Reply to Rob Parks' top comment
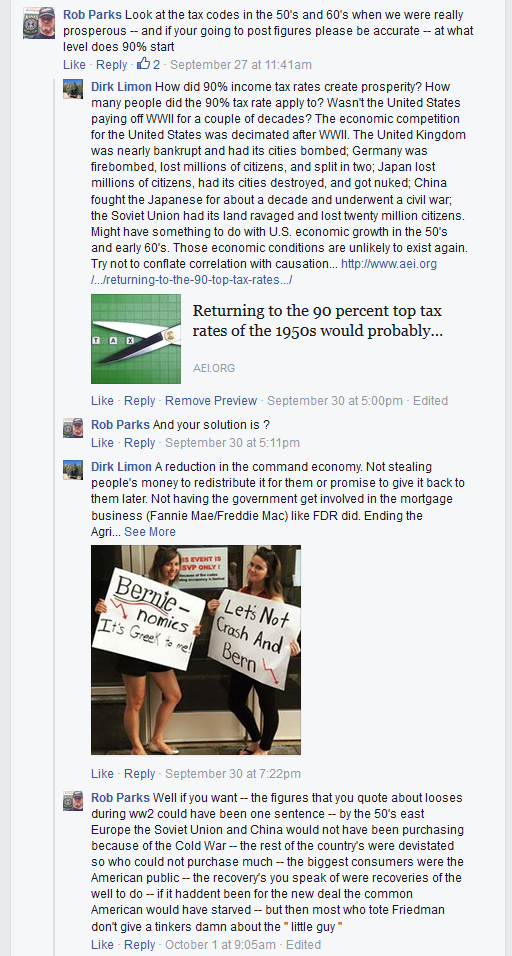The height and width of the screenshot is (956, 512). 112,64
